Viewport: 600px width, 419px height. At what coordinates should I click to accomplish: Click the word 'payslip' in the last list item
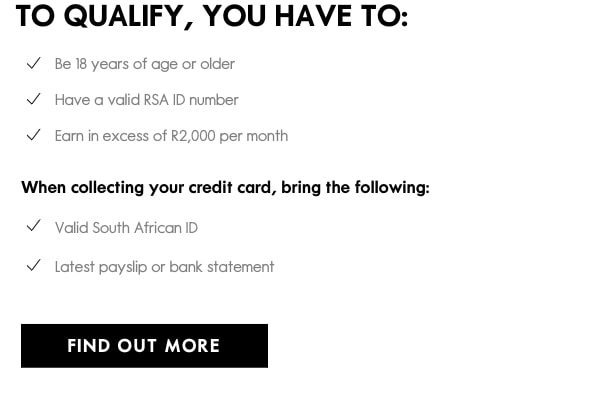coord(123,267)
